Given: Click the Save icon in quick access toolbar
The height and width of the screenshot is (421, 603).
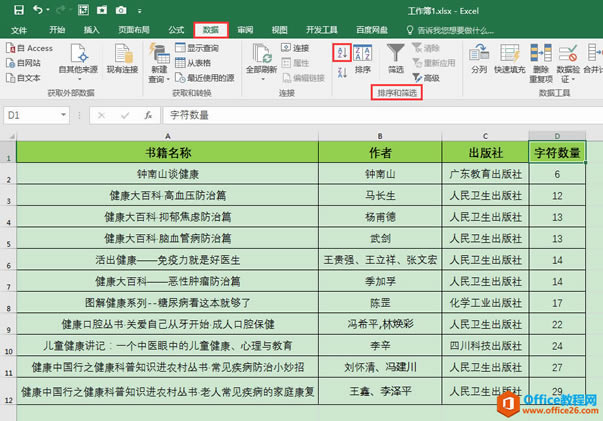Looking at the screenshot, I should click(x=18, y=10).
